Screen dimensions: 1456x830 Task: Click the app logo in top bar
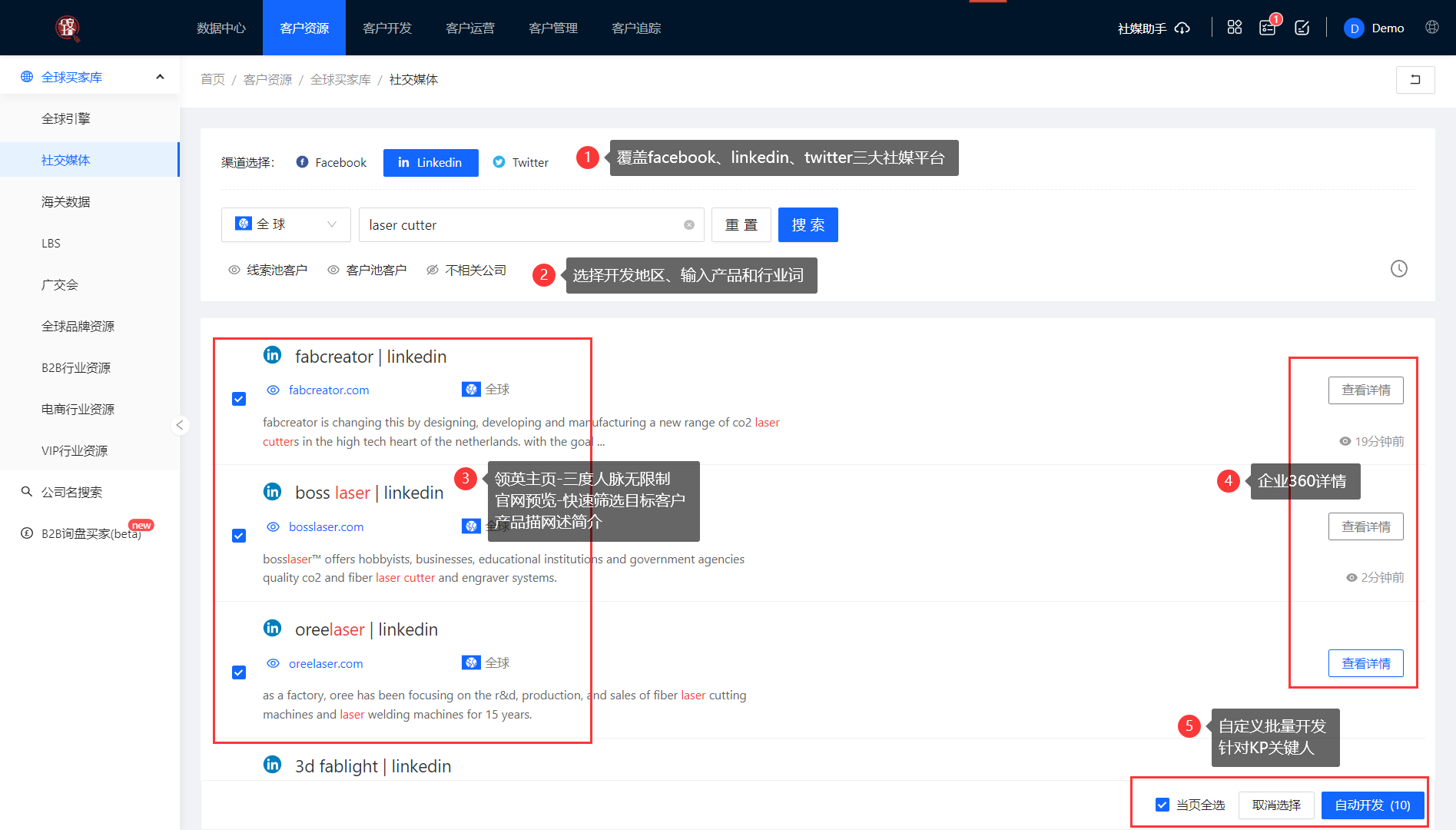pos(68,28)
